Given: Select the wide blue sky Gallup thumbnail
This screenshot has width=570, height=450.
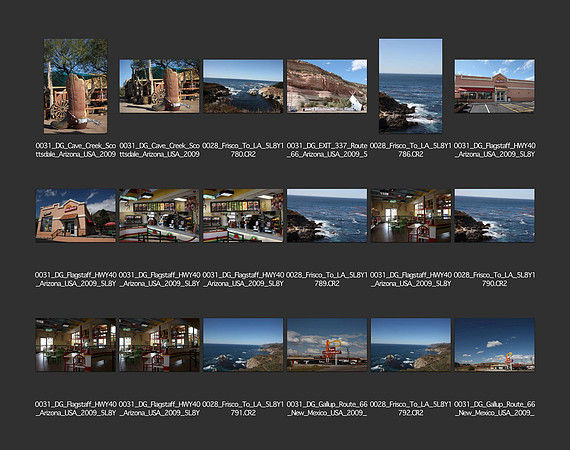Looking at the screenshot, I should 494,345.
